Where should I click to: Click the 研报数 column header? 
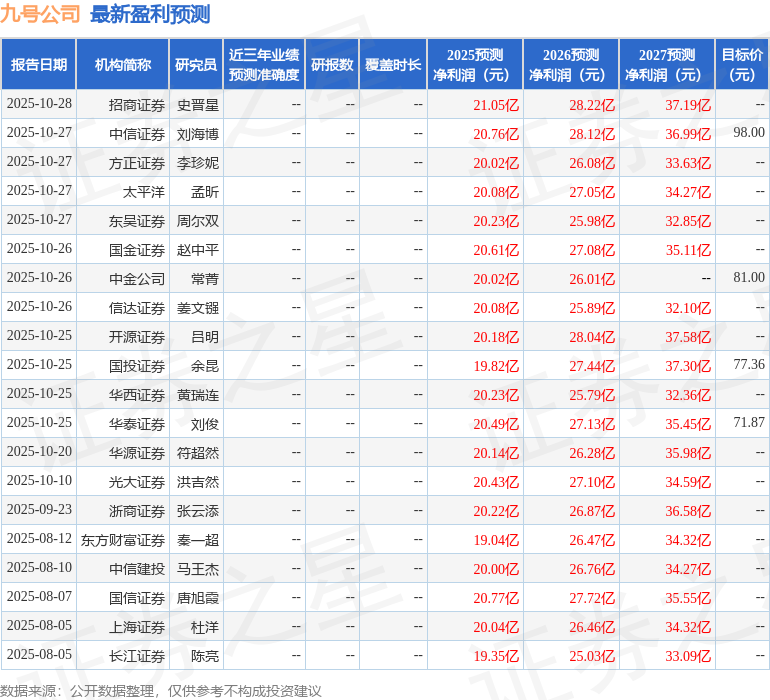coord(332,65)
